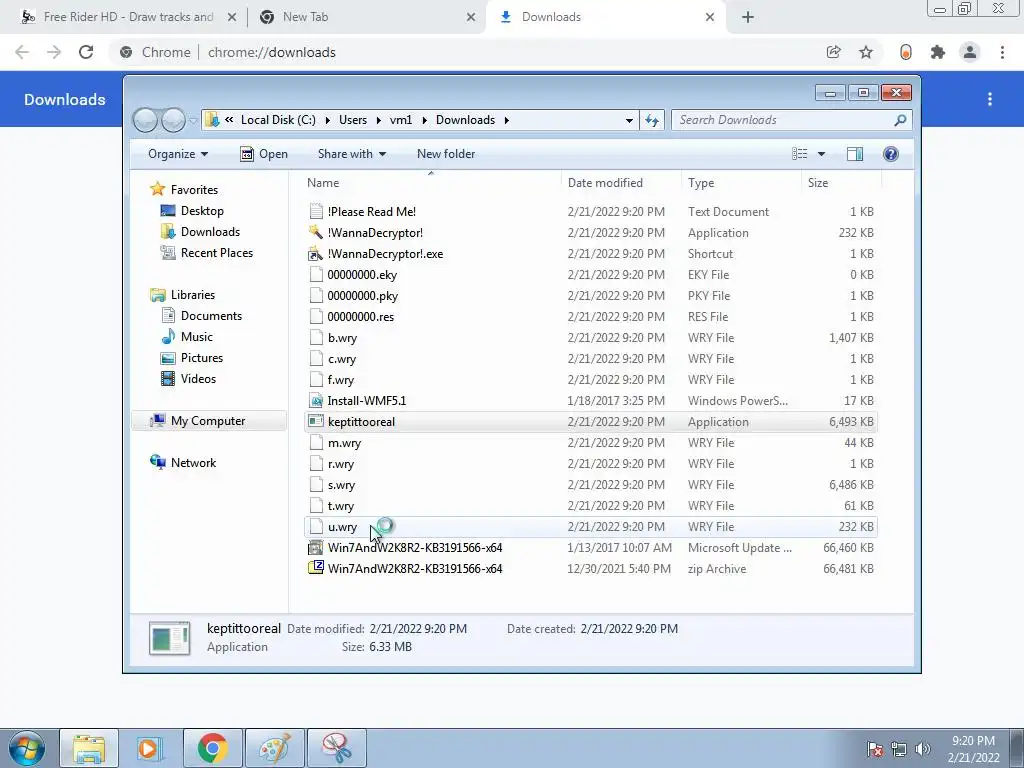Open a new Chrome tab
1024x768 pixels.
748,17
